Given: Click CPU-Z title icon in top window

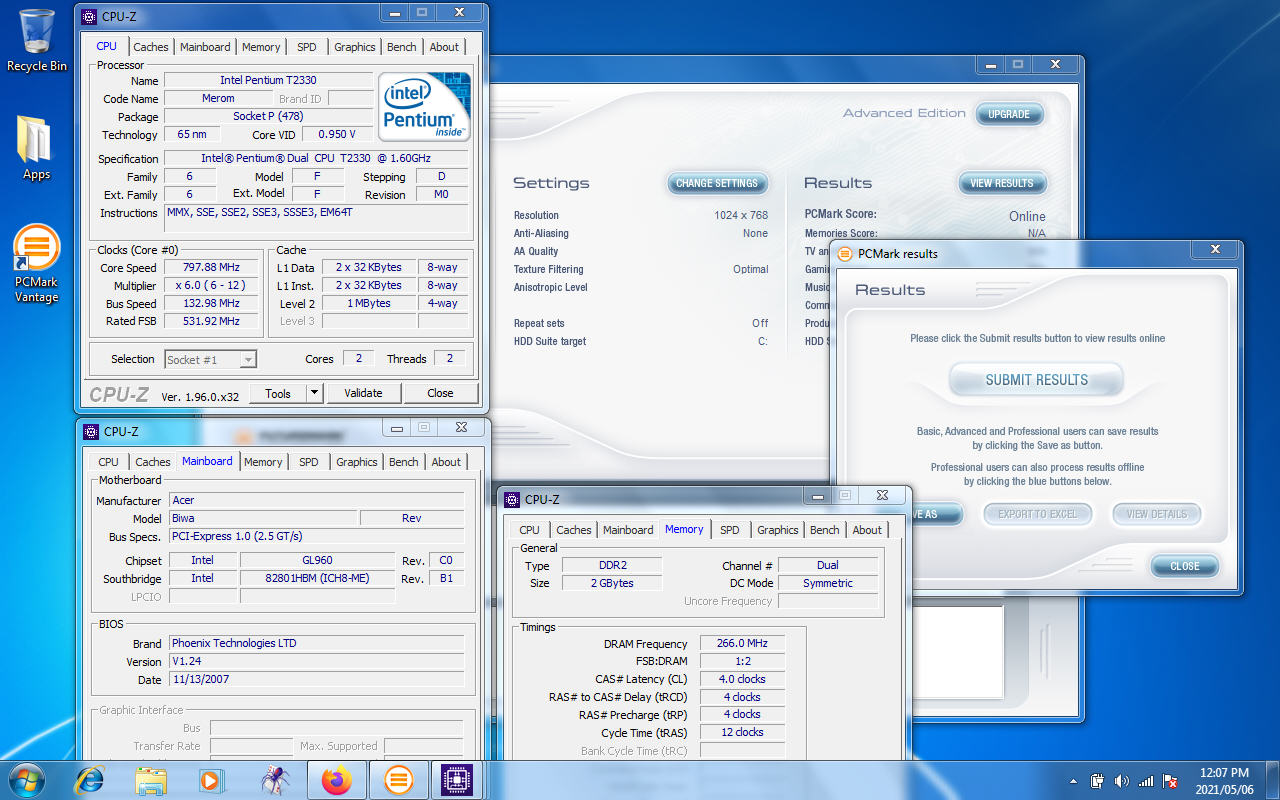Looking at the screenshot, I should click(89, 16).
